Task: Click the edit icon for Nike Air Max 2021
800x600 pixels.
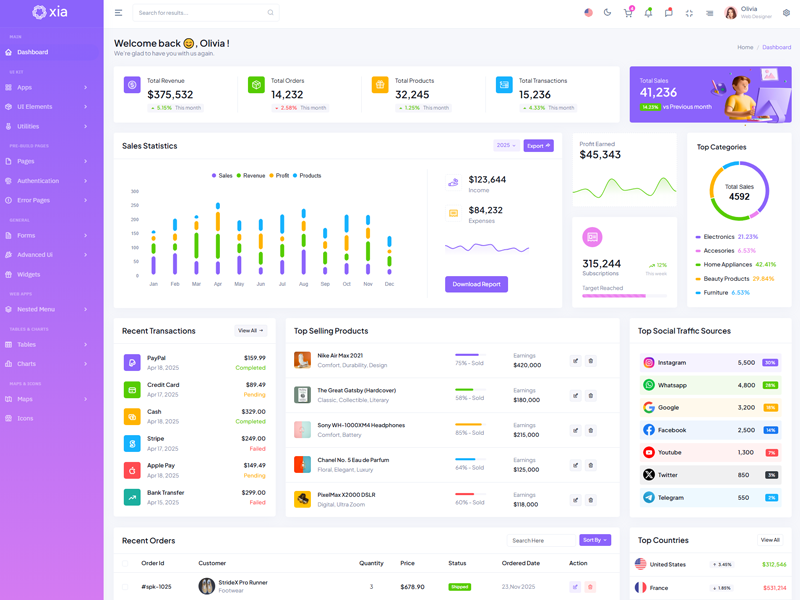Action: coord(575,361)
